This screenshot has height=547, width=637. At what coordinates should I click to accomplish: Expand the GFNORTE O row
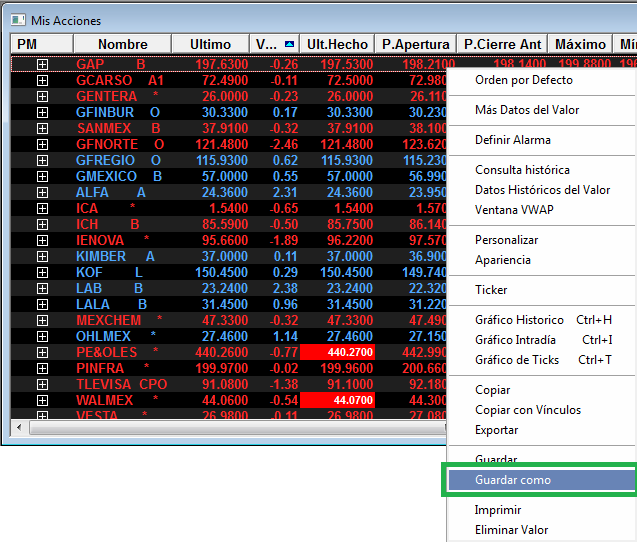pos(42,144)
